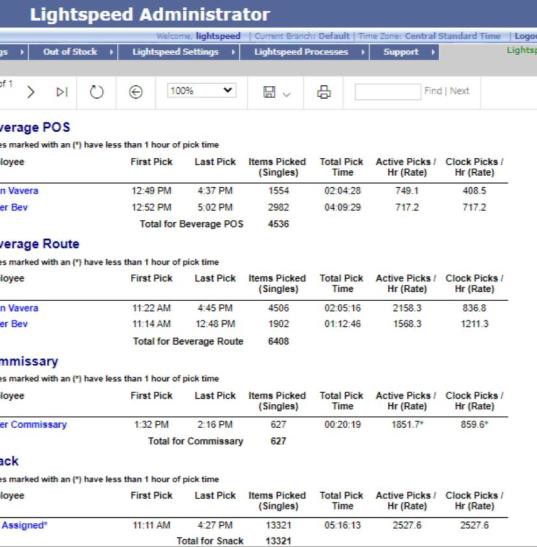Select the 2982 items picked value

point(278,207)
